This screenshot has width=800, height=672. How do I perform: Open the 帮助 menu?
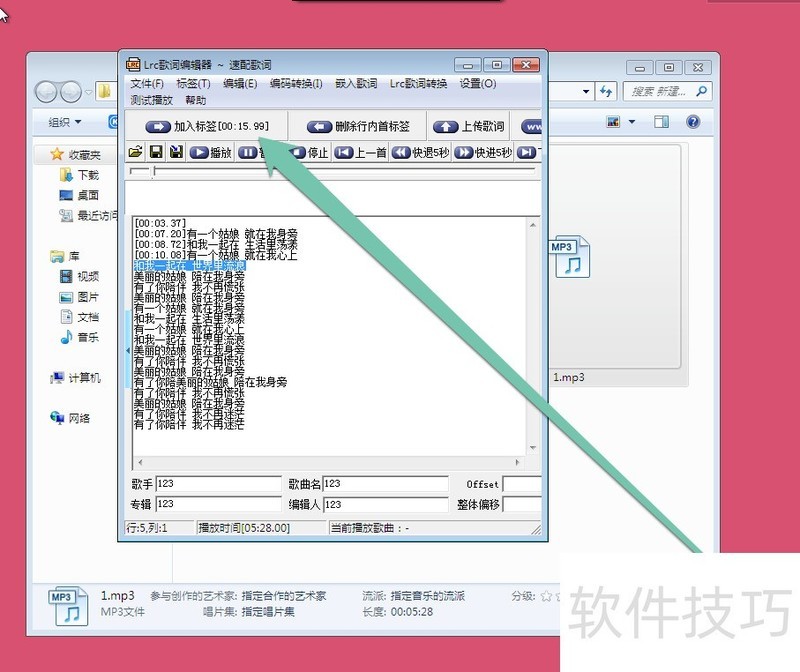(196, 100)
